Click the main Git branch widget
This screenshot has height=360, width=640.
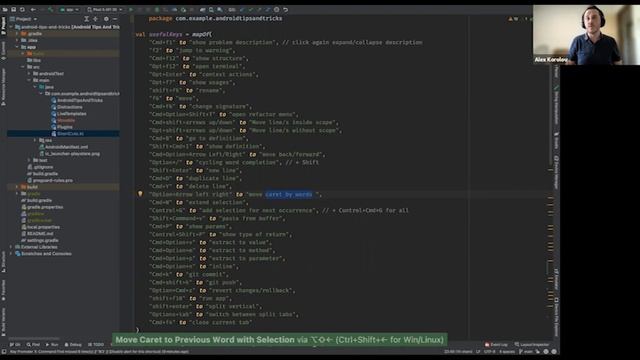(x=526, y=351)
